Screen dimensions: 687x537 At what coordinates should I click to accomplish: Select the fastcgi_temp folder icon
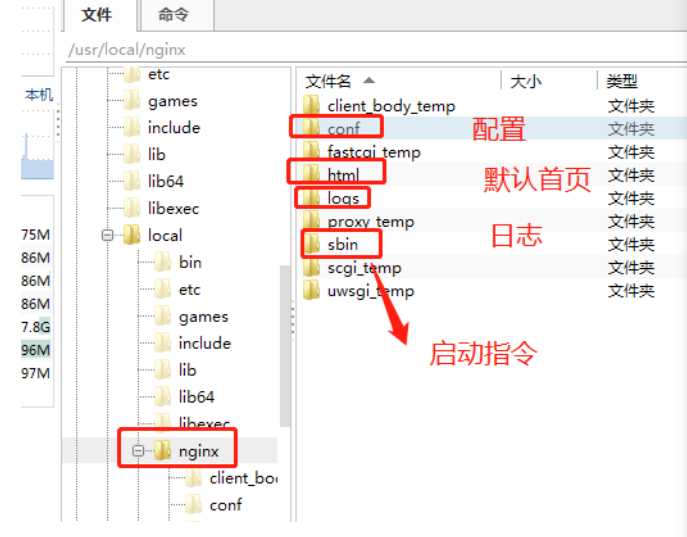coord(312,151)
